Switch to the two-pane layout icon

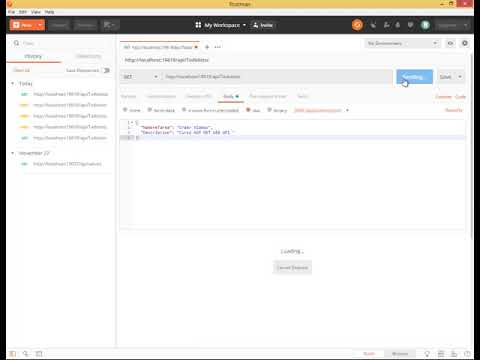point(441,354)
